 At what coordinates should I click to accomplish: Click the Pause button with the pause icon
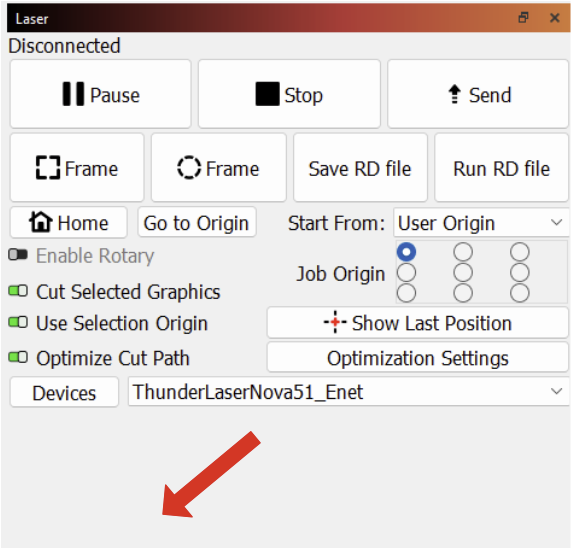(x=101, y=94)
